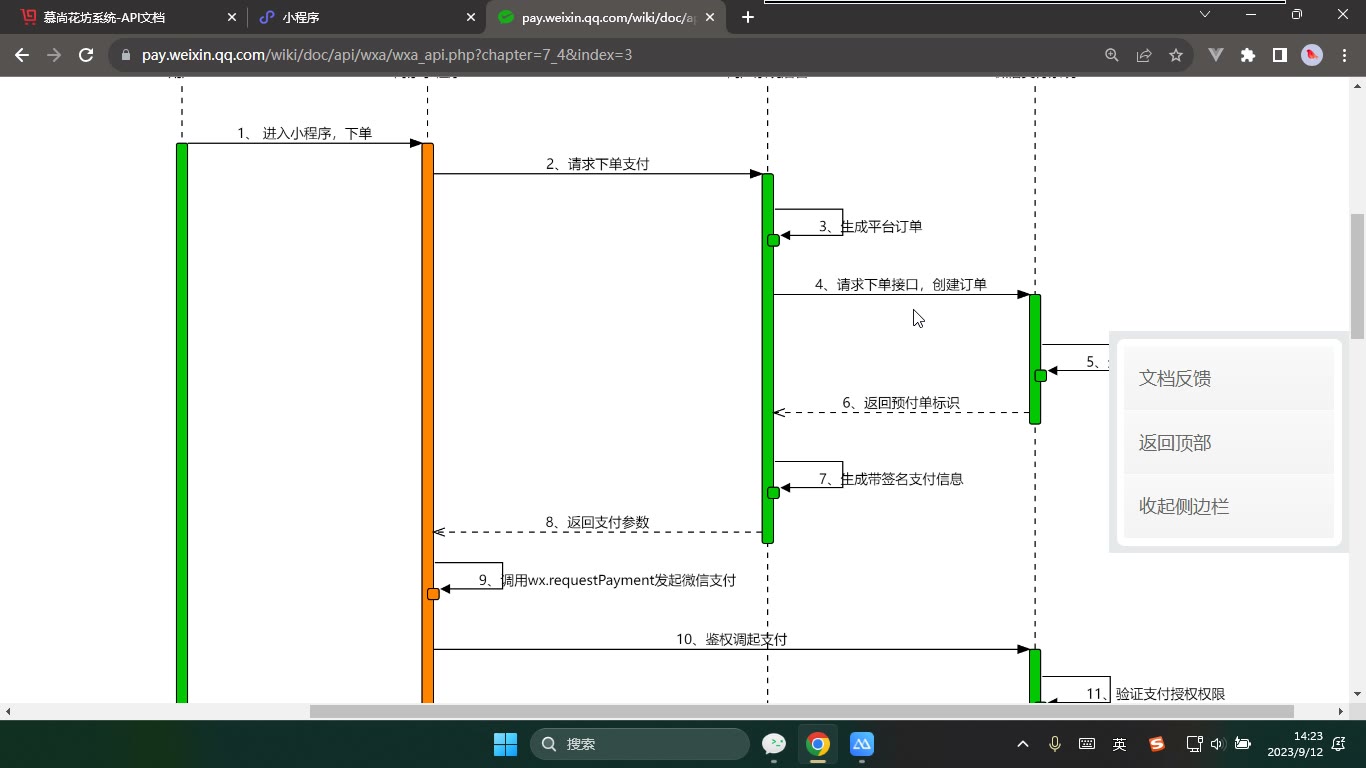1366x768 pixels.
Task: Share this page using the share icon
Action: pos(1144,55)
